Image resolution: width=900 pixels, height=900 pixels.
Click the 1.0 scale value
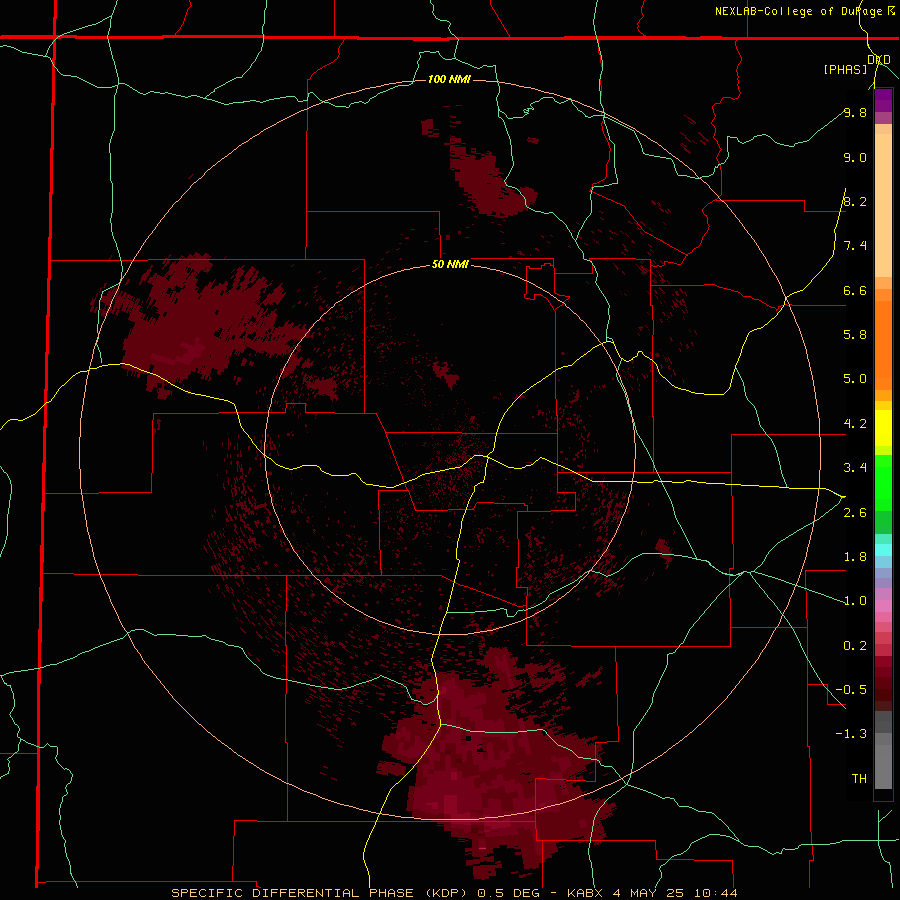pyautogui.click(x=855, y=601)
